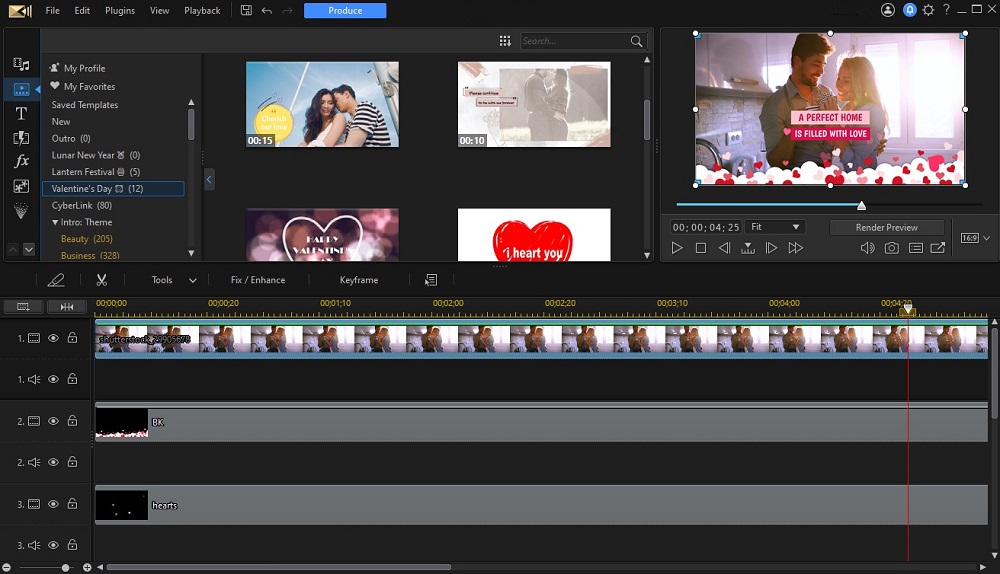
Task: Open preferences gear icon
Action: (929, 10)
